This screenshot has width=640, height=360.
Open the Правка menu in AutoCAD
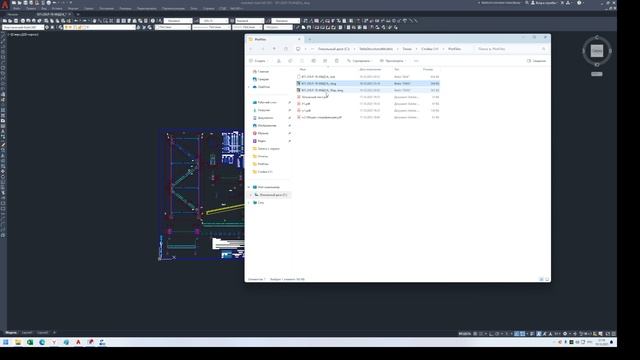tap(31, 8)
